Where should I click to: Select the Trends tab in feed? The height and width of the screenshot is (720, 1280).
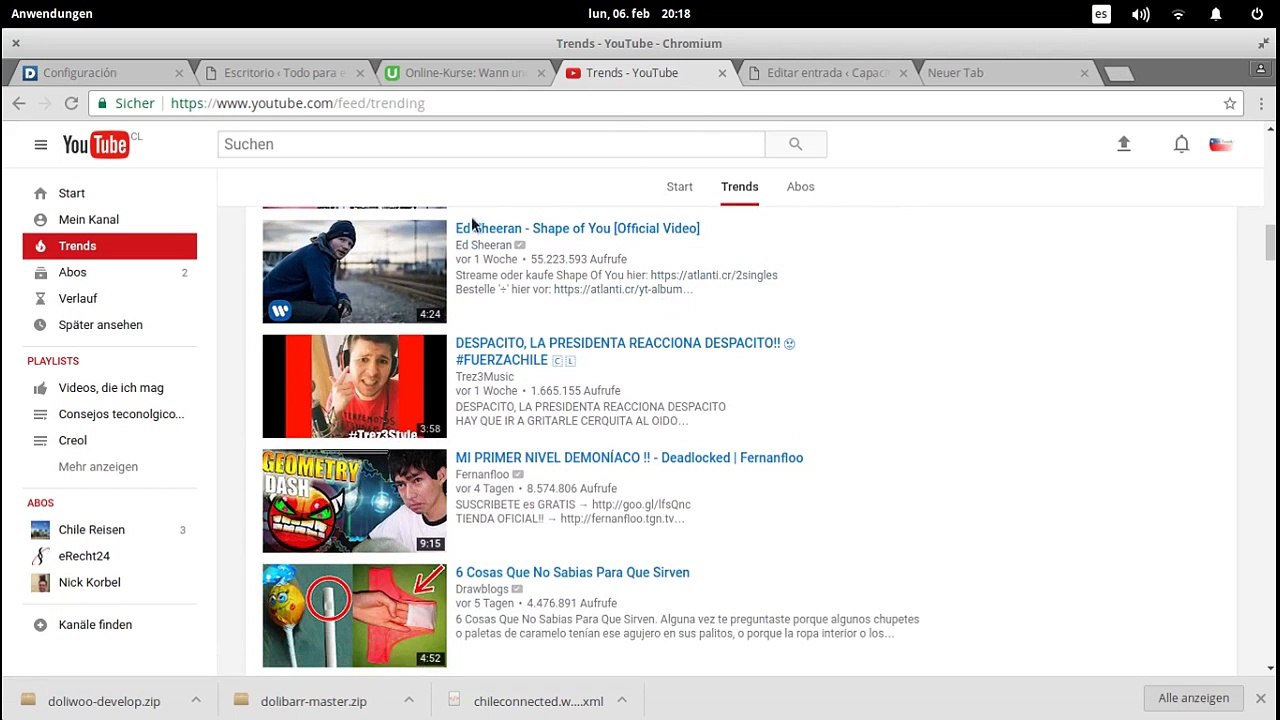(739, 187)
